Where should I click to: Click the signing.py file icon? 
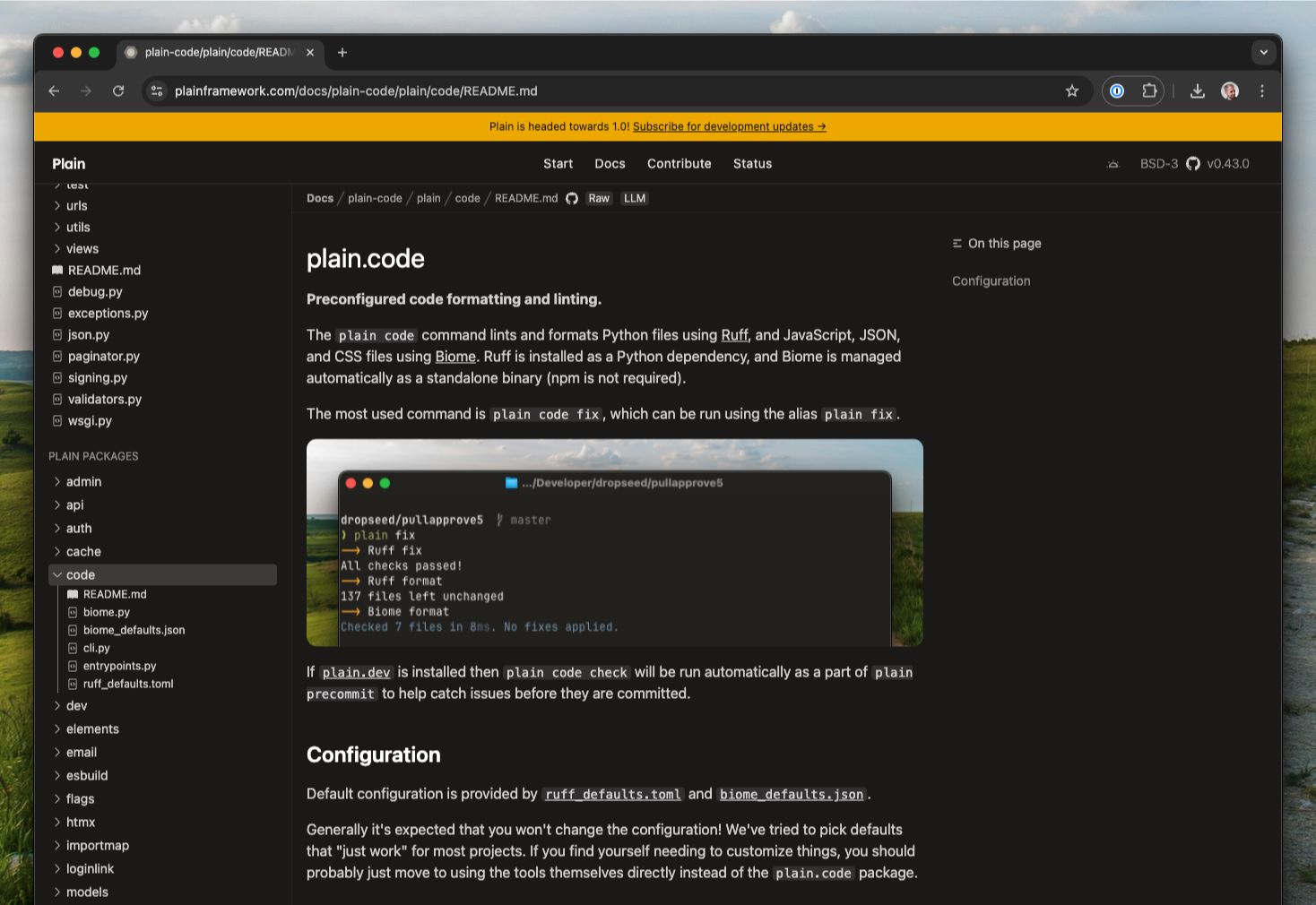[x=57, y=377]
